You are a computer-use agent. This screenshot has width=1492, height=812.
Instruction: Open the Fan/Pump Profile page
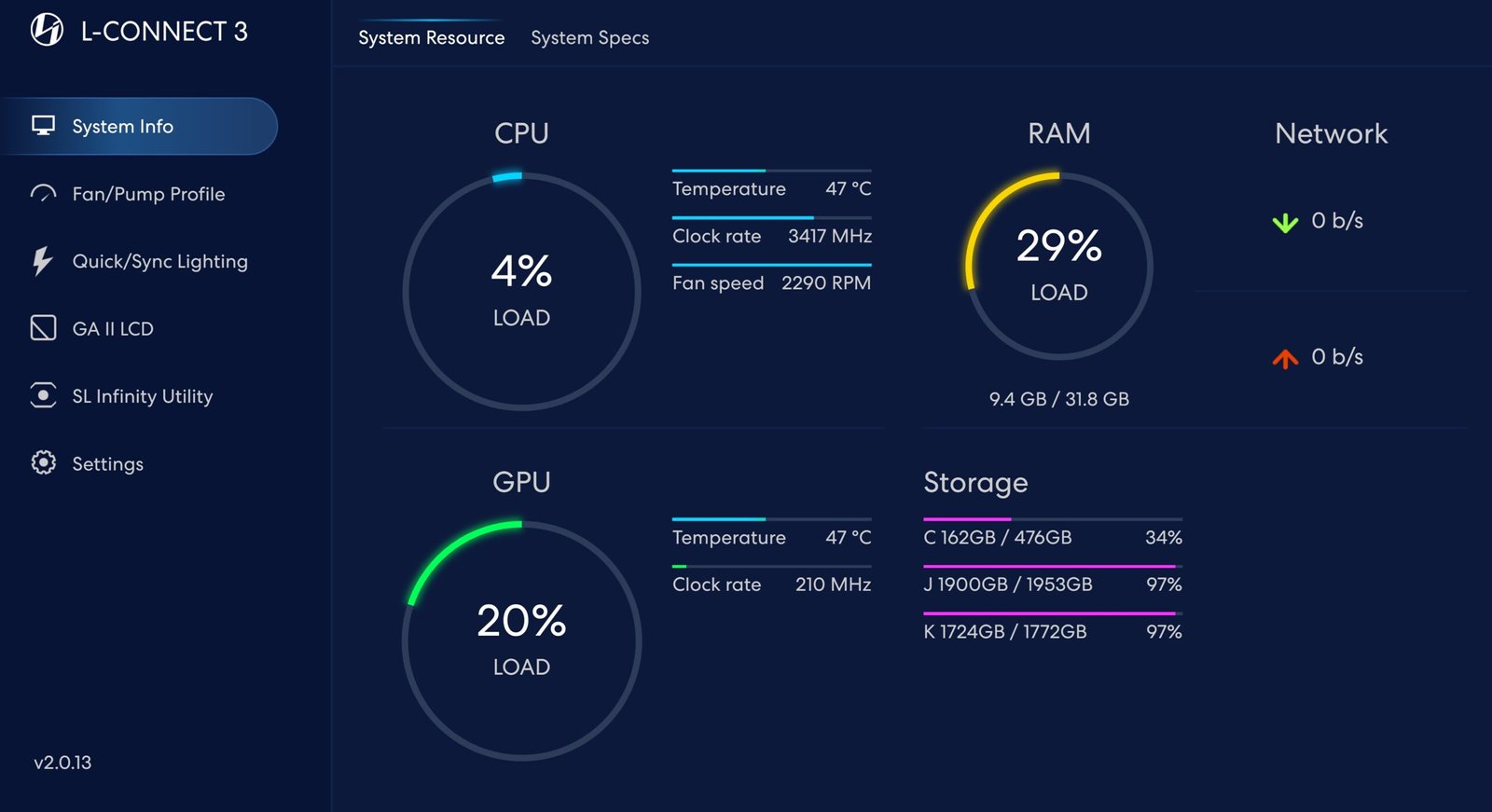(148, 194)
